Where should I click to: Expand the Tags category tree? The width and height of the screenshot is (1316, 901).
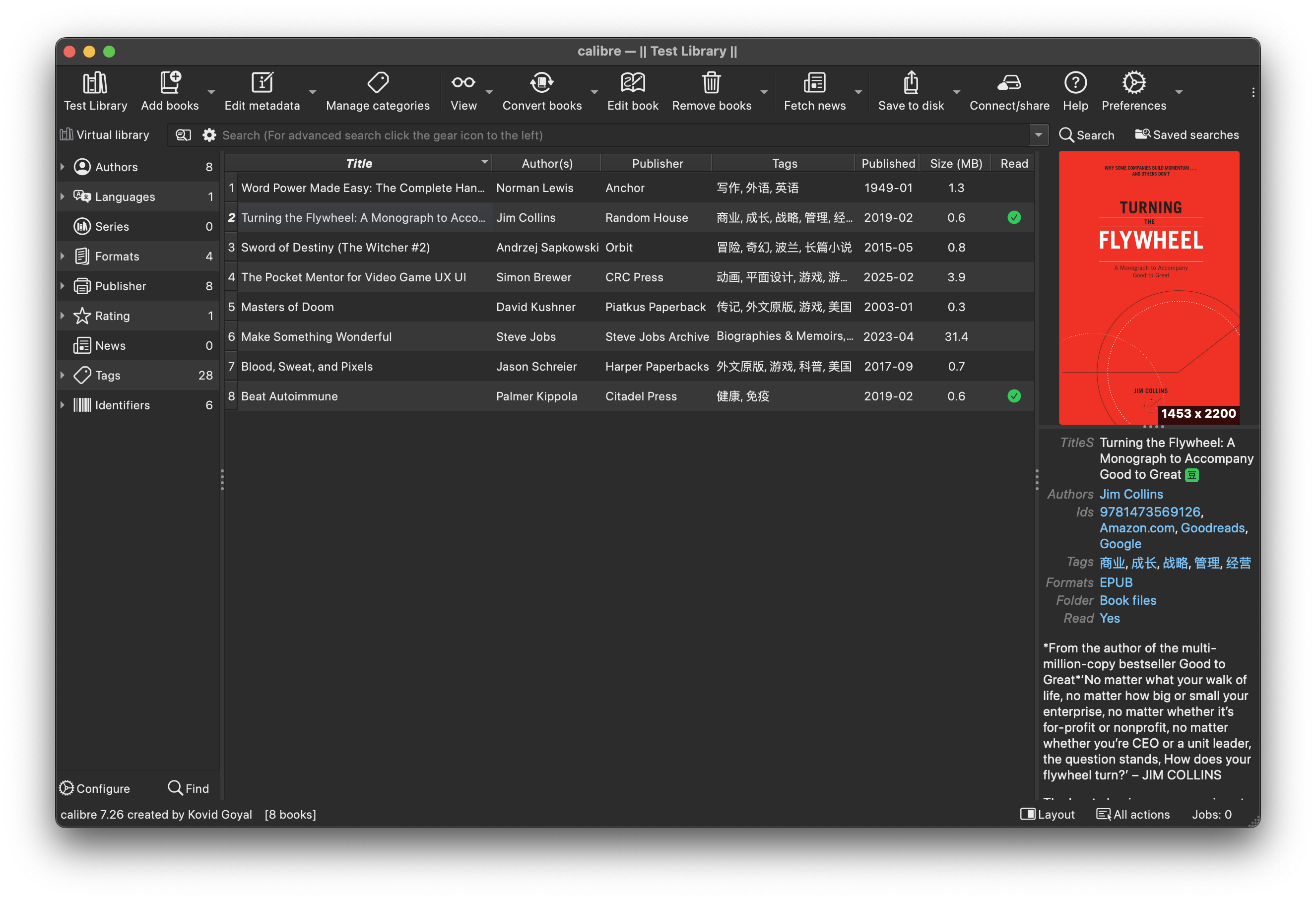[63, 375]
